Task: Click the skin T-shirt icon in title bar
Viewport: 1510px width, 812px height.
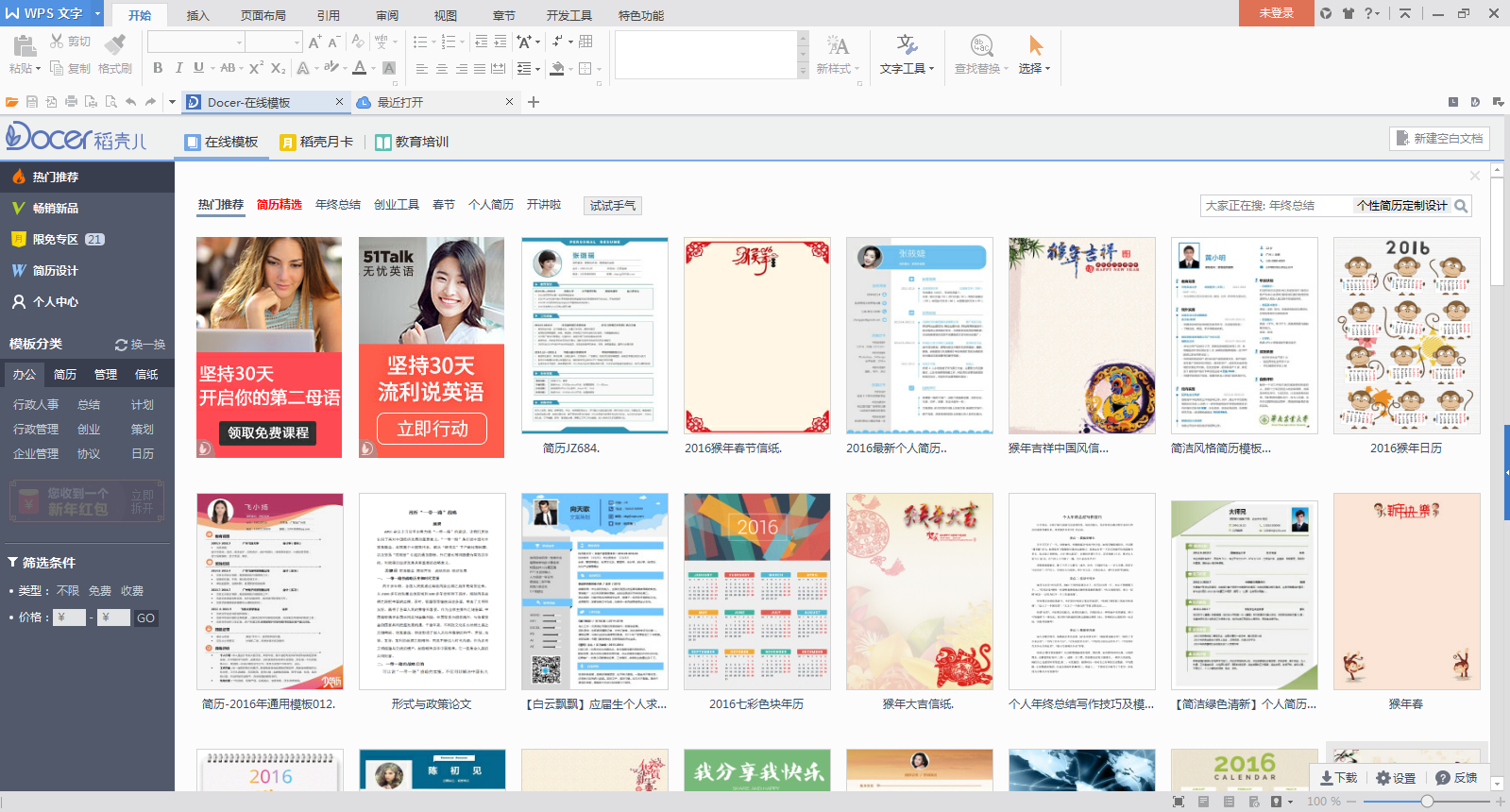Action: point(1348,13)
